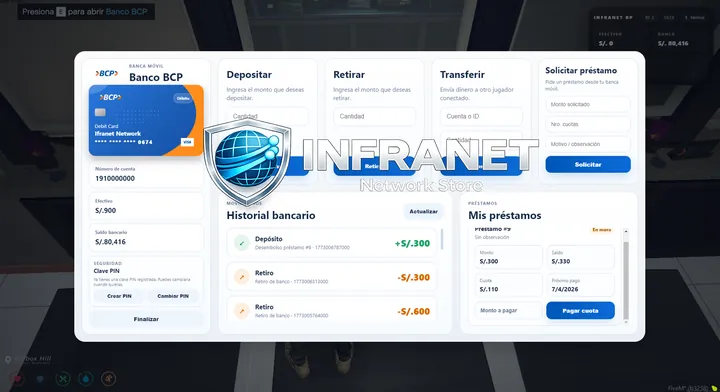Click the chip on the debit card
The width and height of the screenshot is (720, 392).
[x=100, y=112]
